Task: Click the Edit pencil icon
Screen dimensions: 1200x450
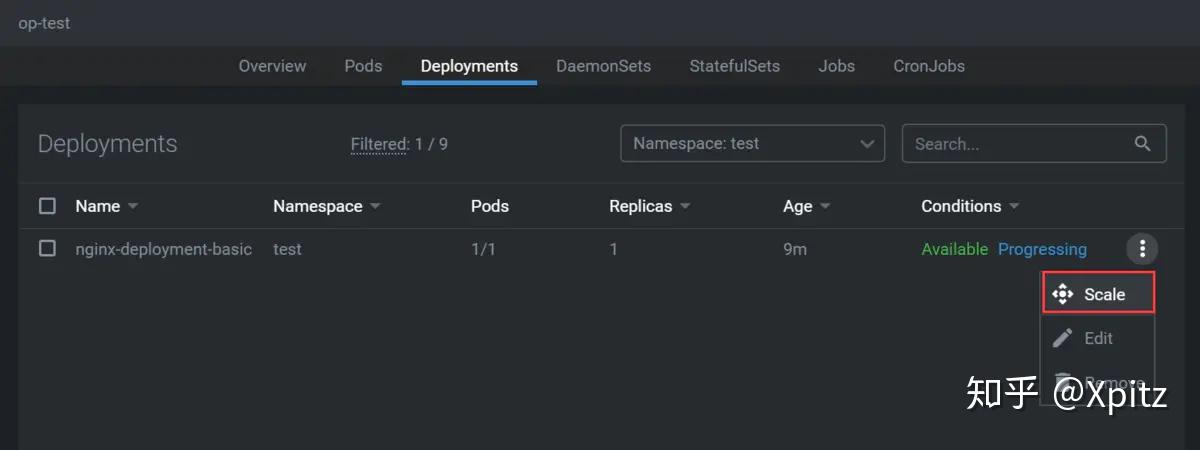Action: coord(1063,338)
